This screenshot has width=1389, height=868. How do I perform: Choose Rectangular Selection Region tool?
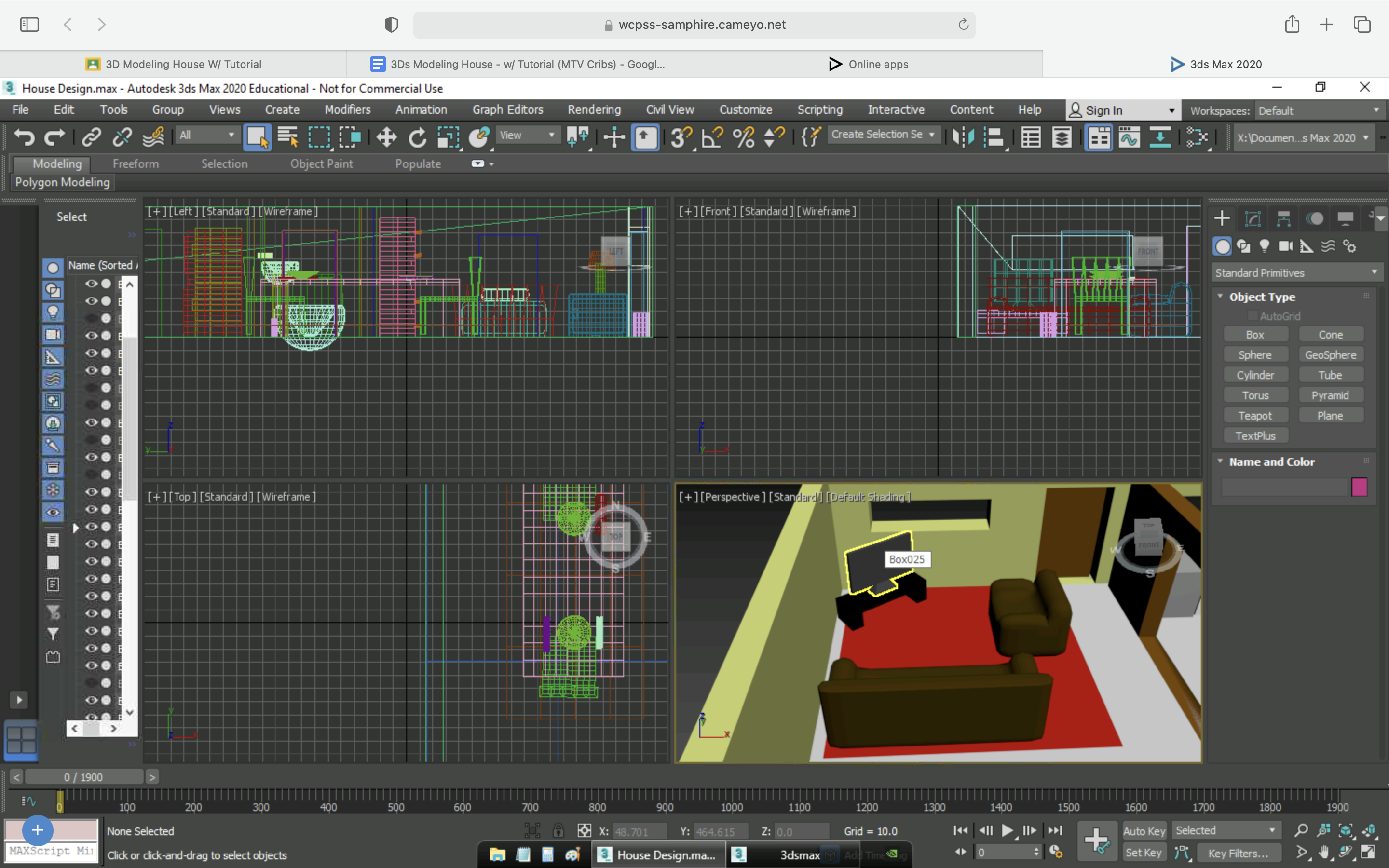tap(318, 137)
